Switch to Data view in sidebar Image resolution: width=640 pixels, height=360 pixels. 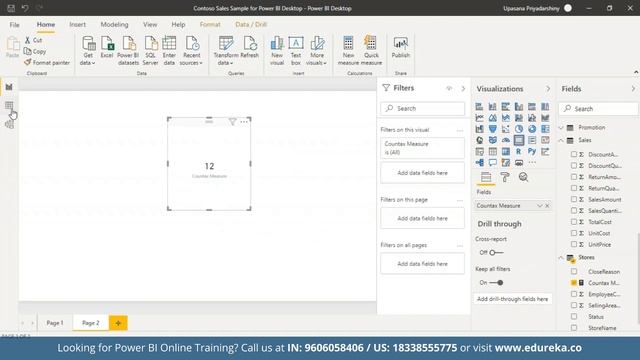point(9,106)
